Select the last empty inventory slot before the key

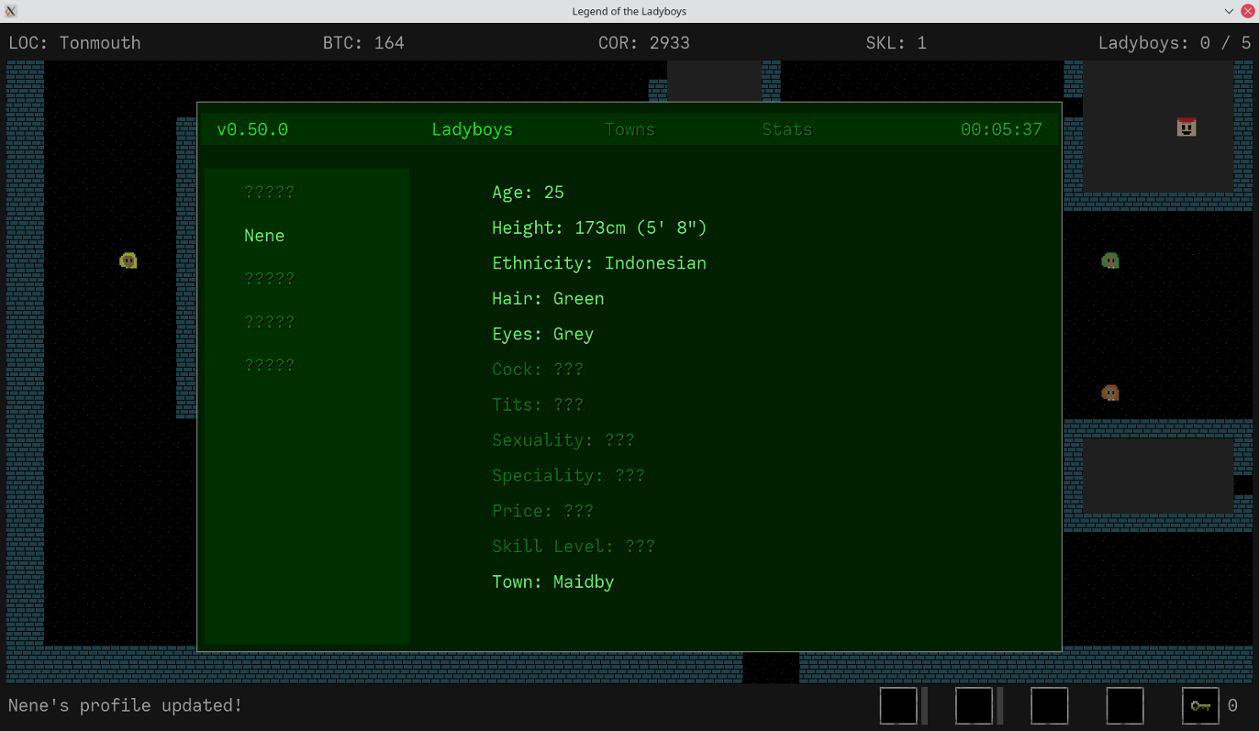pos(1124,706)
